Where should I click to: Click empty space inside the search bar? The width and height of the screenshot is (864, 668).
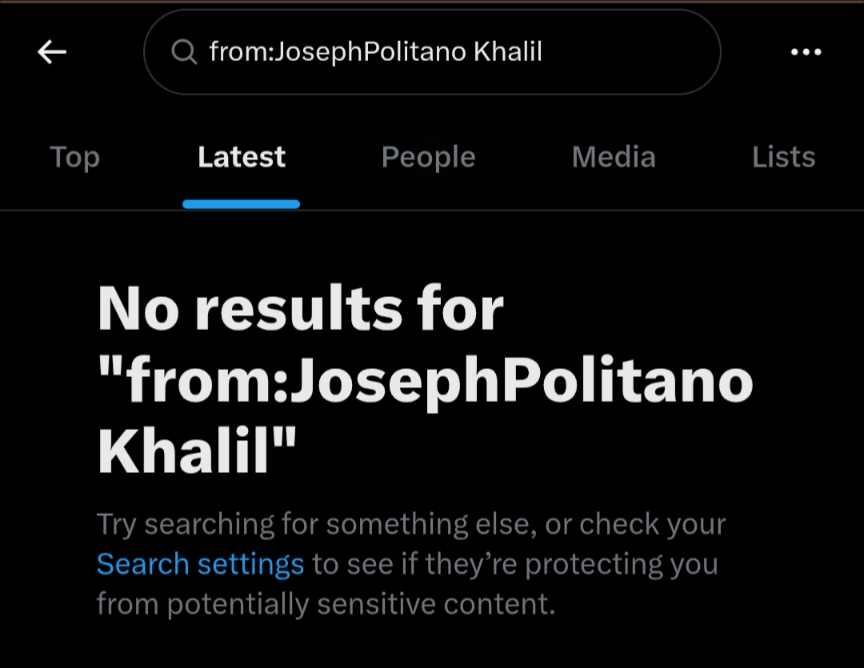coord(630,52)
